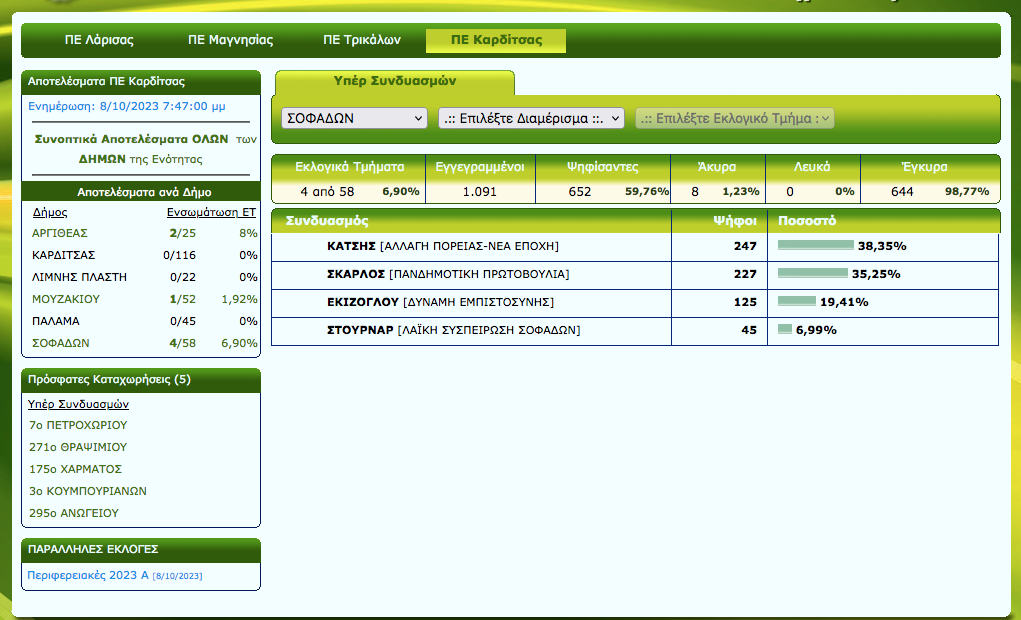The width and height of the screenshot is (1021, 620).
Task: Click ΣΟΦΑΔΩΝ in the municipality list
Action: (61, 343)
